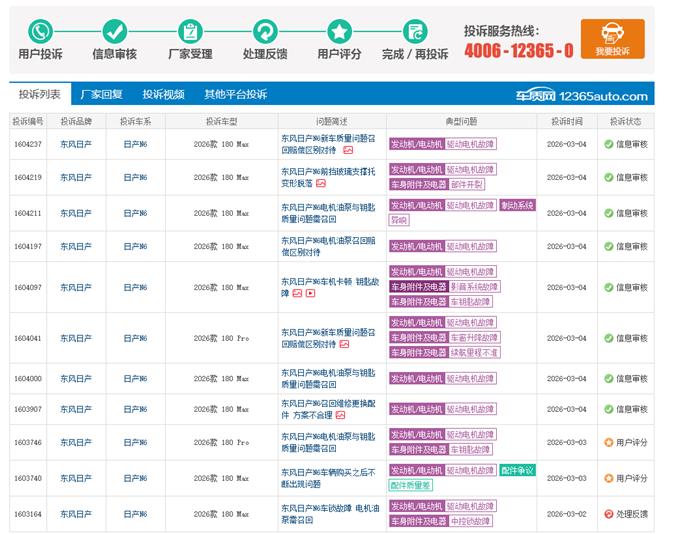Open the 其他平台投诉 tab
The height and width of the screenshot is (534, 700).
click(x=235, y=95)
